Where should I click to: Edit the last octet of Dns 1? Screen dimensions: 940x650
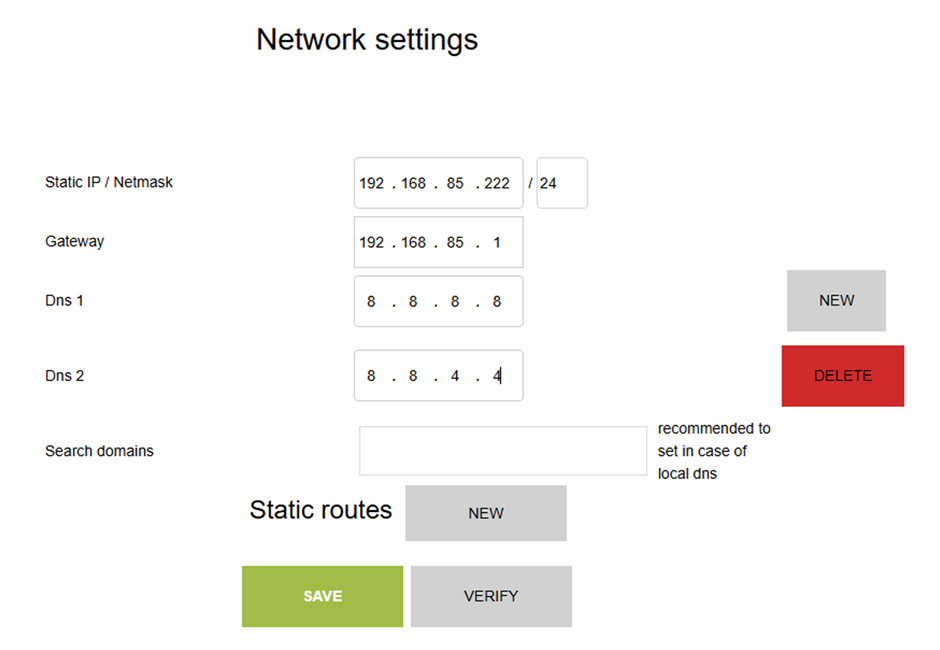coord(497,301)
